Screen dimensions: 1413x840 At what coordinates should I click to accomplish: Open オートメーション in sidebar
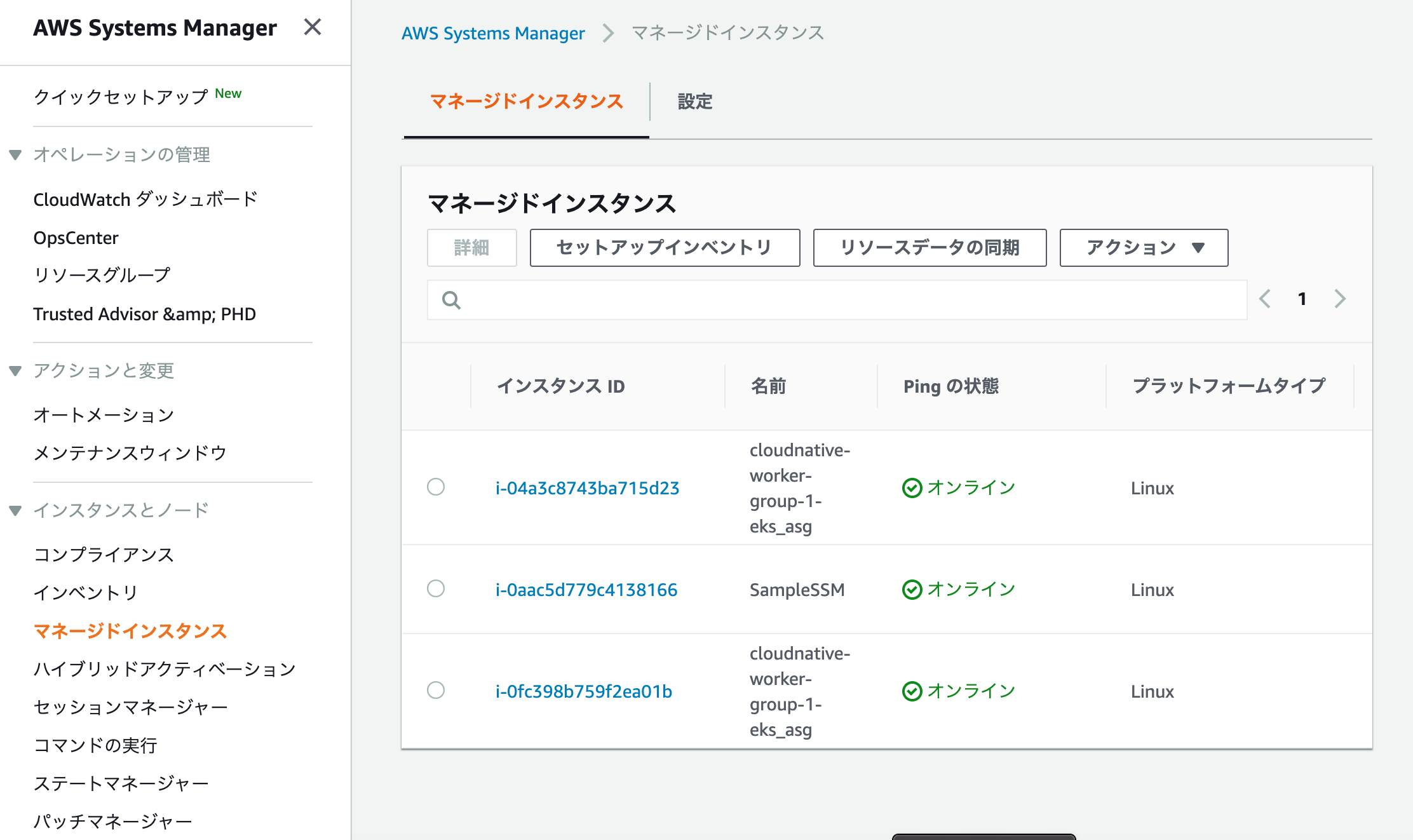coord(104,415)
